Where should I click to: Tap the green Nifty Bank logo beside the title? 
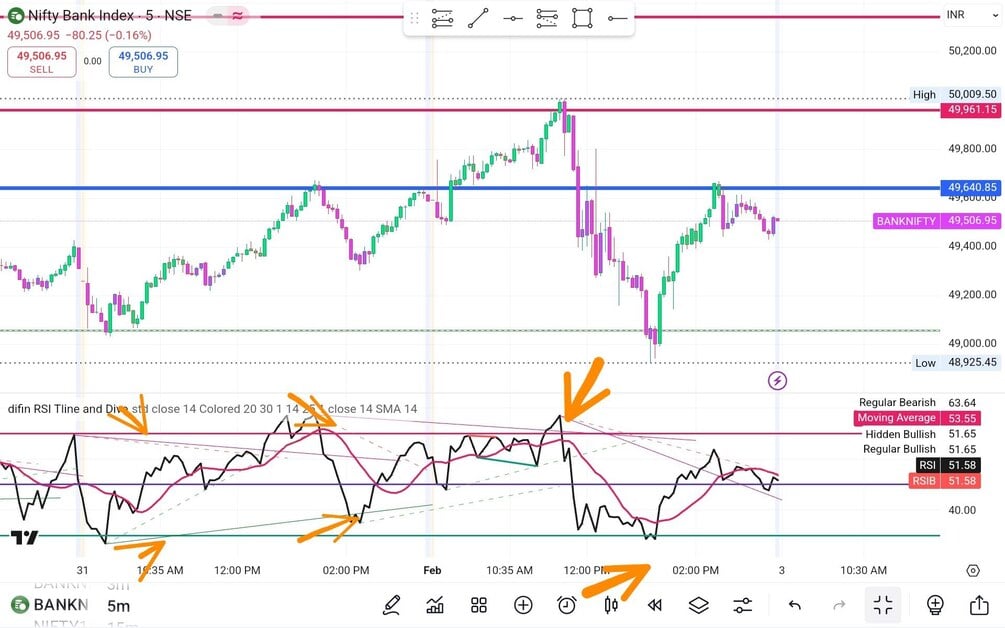[15, 15]
